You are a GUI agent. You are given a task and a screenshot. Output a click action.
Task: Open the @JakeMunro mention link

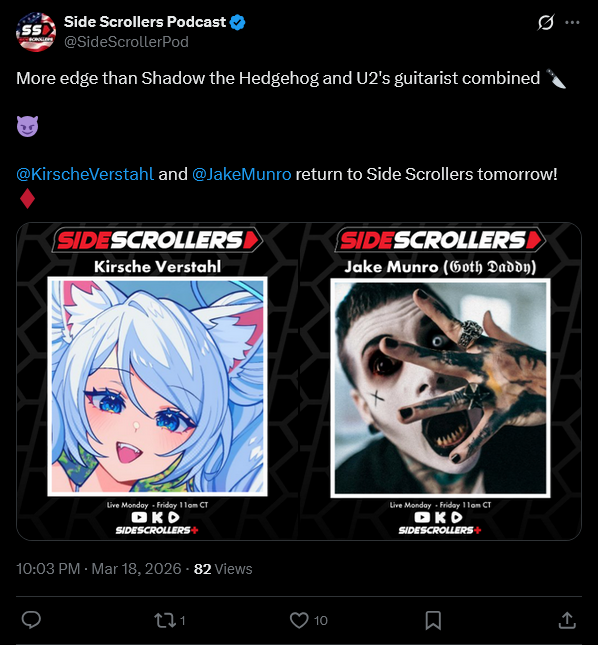pyautogui.click(x=241, y=174)
